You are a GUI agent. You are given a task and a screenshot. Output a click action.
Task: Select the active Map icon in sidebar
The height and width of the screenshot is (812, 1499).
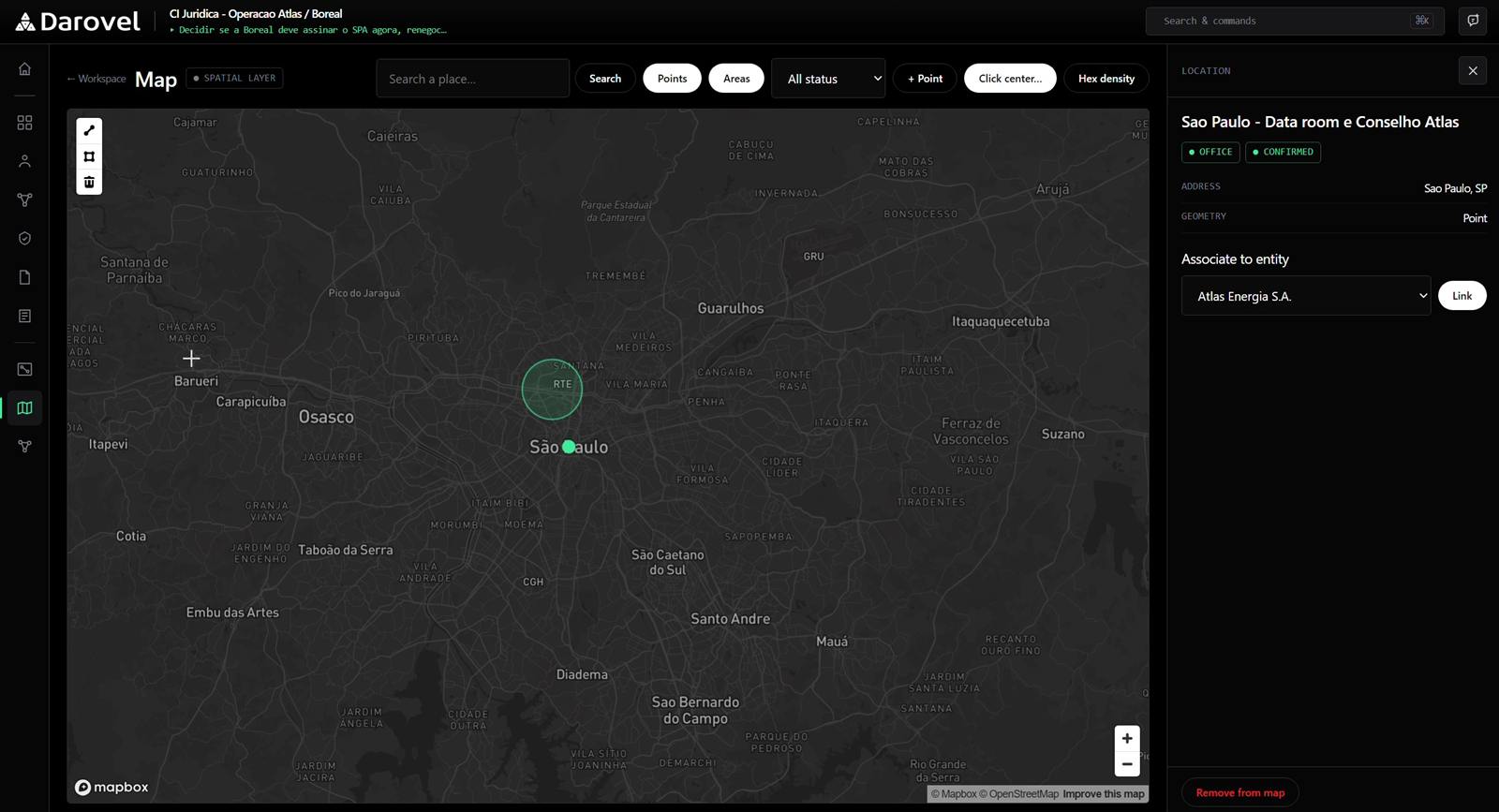pos(24,408)
